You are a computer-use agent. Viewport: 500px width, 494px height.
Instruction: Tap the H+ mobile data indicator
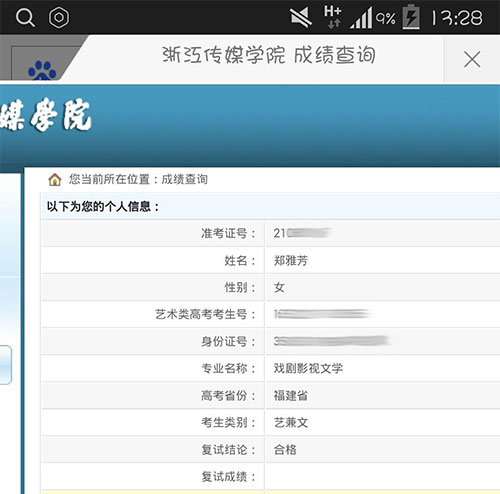[333, 17]
